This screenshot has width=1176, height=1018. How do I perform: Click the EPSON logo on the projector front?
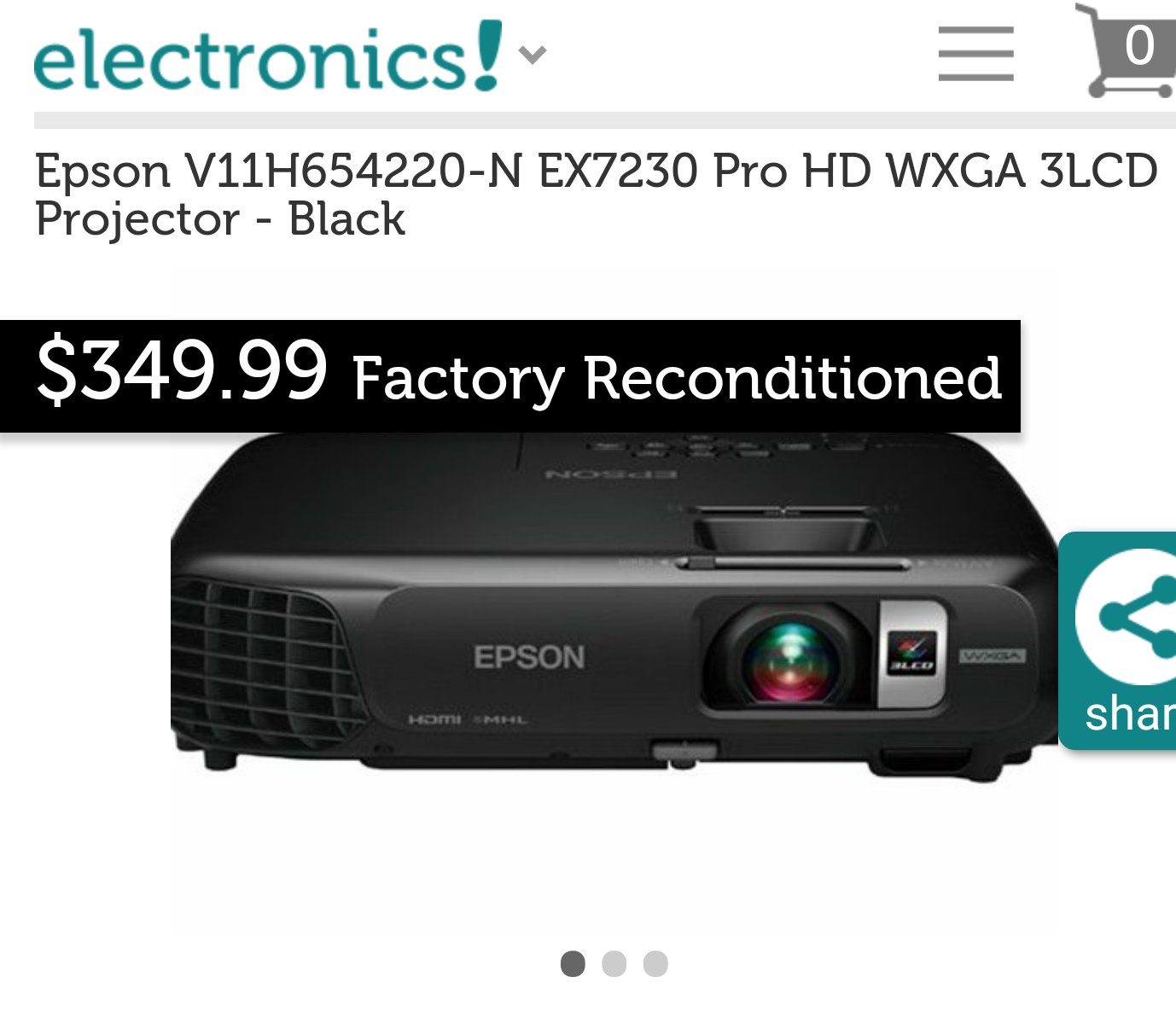pyautogui.click(x=529, y=657)
